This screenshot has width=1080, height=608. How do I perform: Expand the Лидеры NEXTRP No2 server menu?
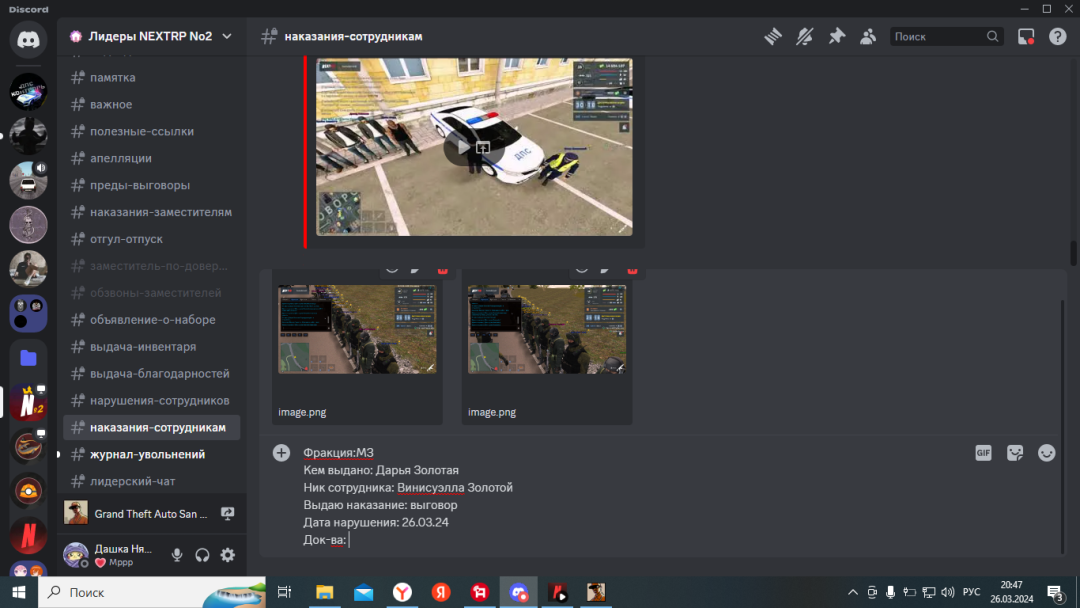tap(152, 36)
